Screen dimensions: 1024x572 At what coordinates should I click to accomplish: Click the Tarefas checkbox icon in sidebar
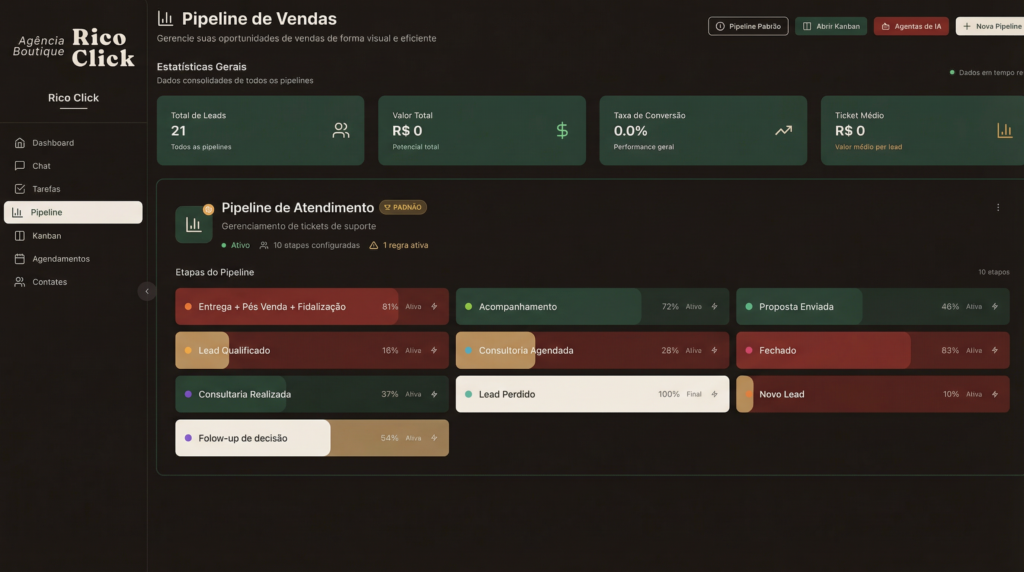point(20,189)
